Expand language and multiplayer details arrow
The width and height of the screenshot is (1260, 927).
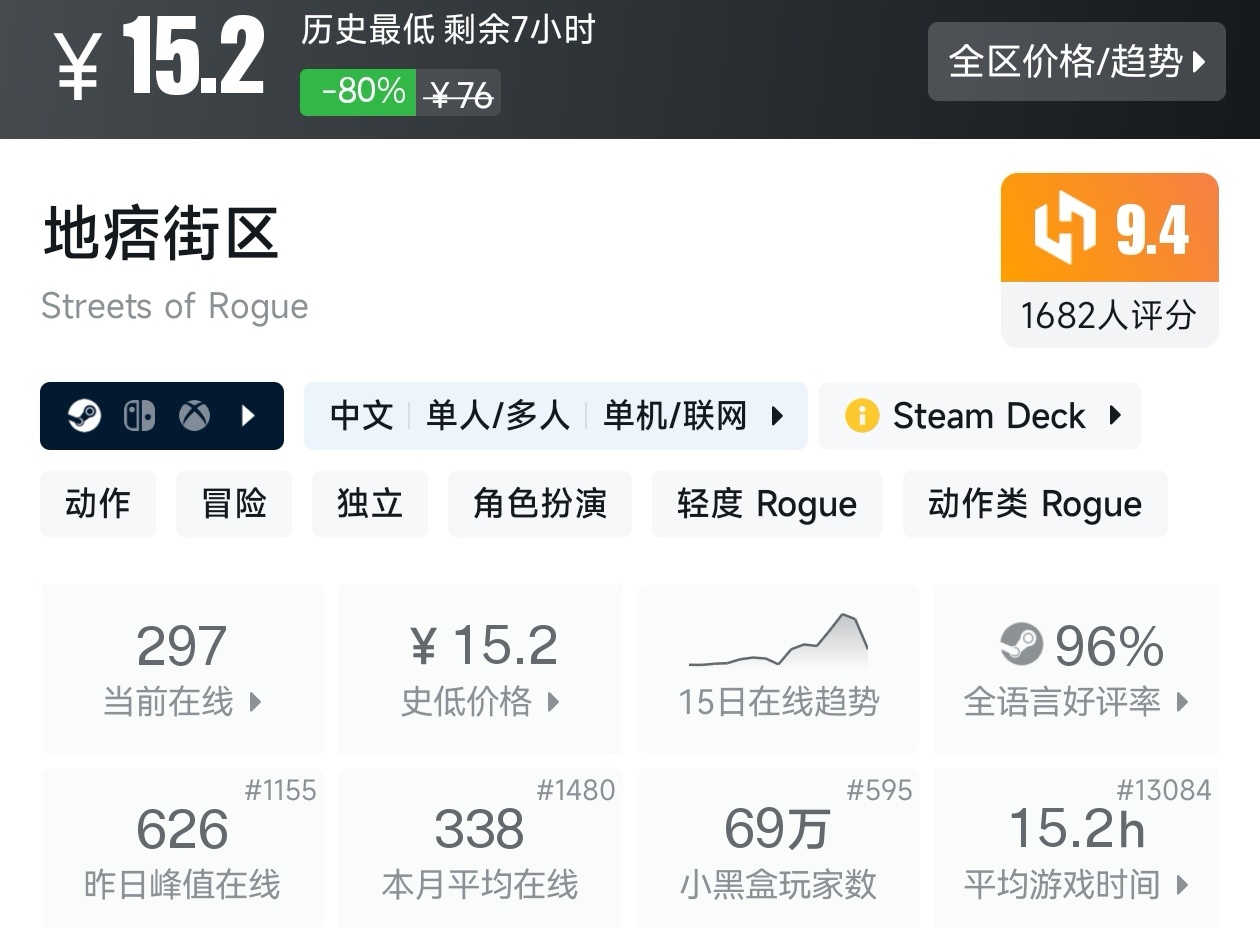point(777,416)
